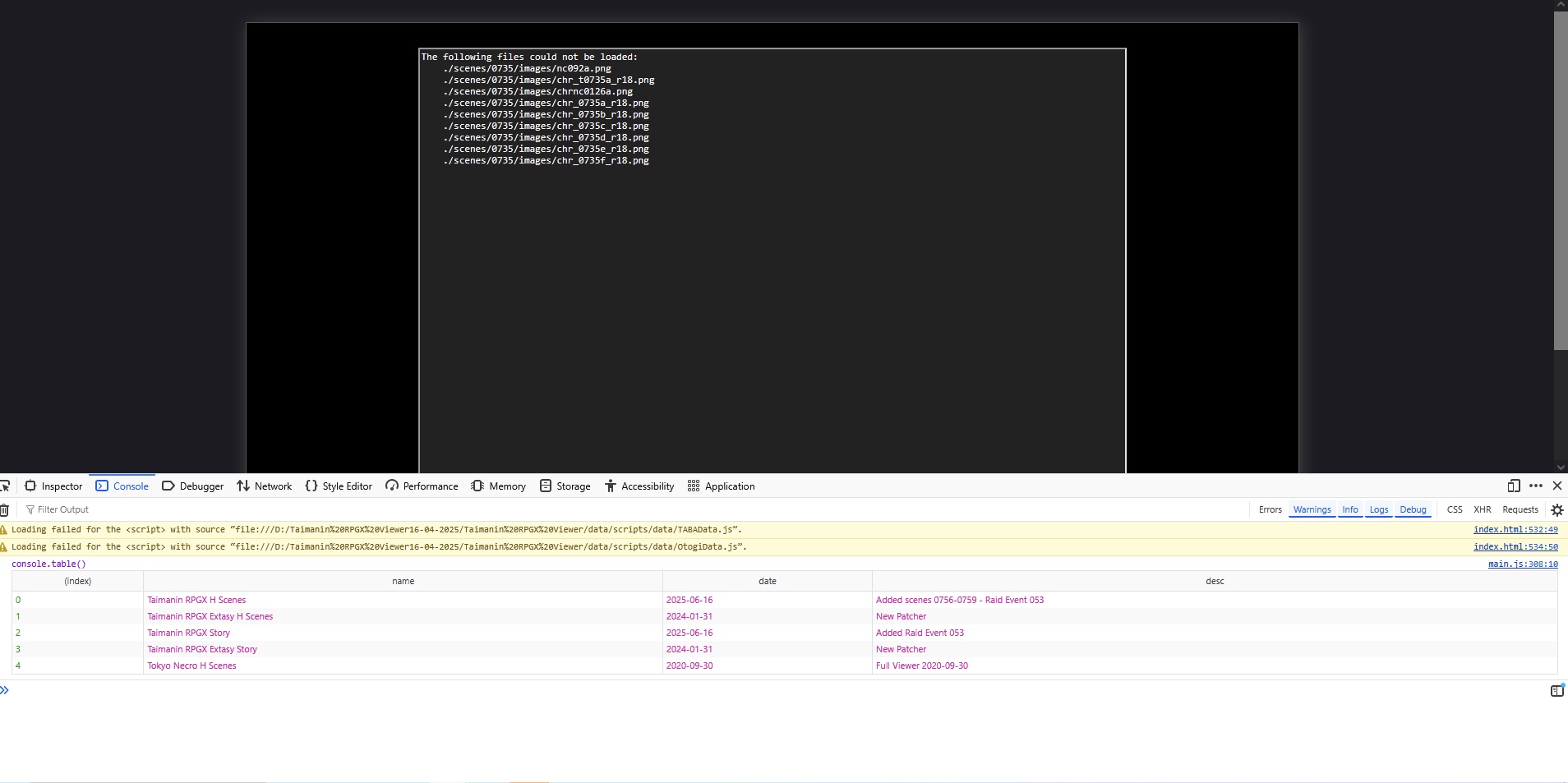Select Taimanin RPGX H Scenes cell

click(x=403, y=600)
